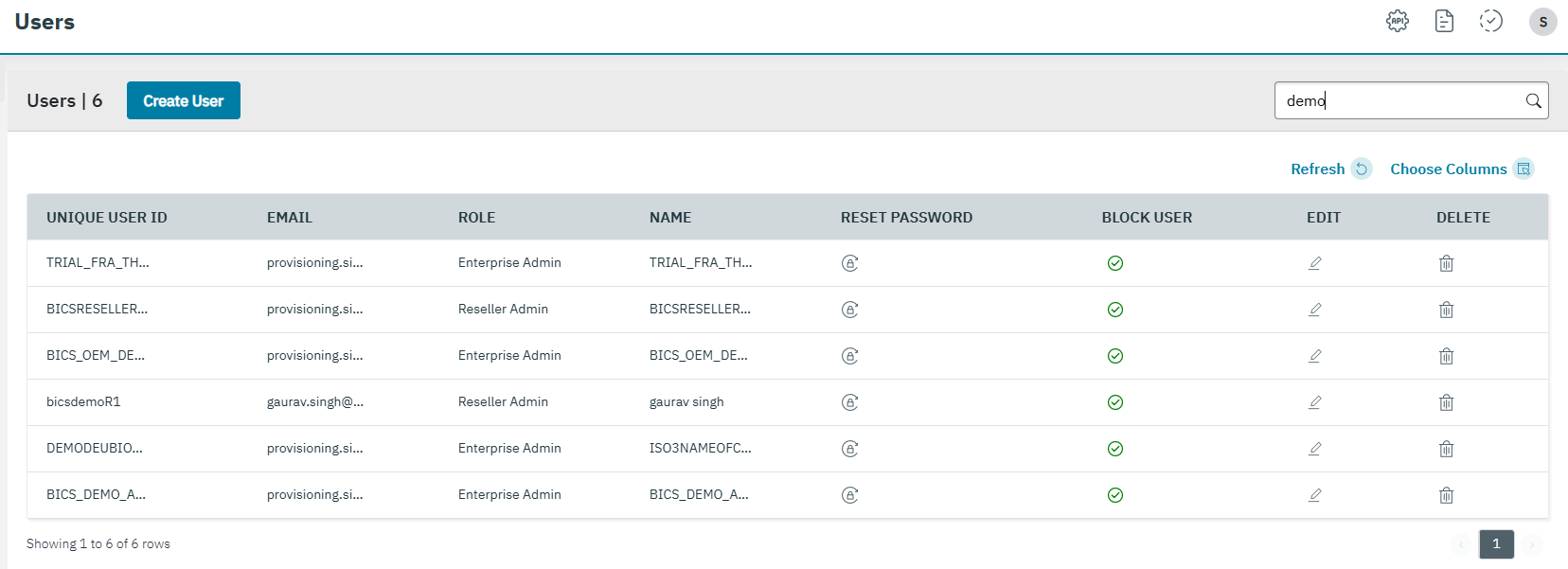
Task: Sort by the ROLE column header
Action: point(476,218)
